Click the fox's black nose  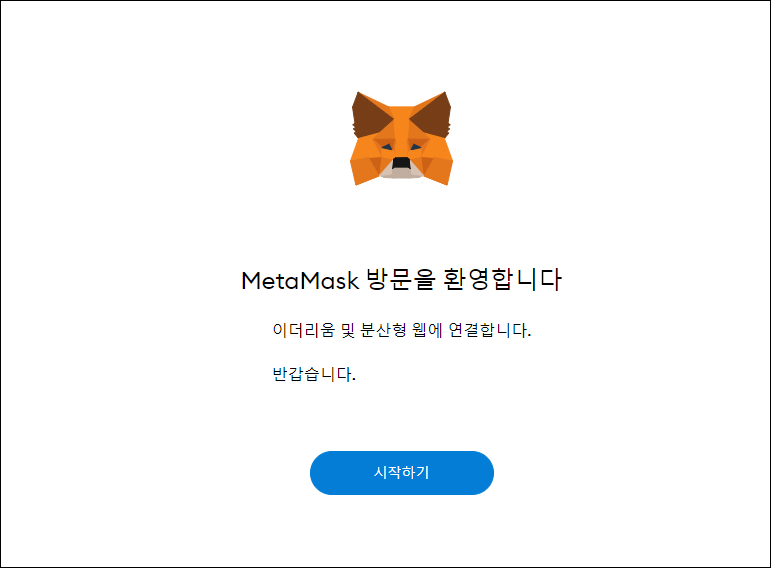coord(402,163)
